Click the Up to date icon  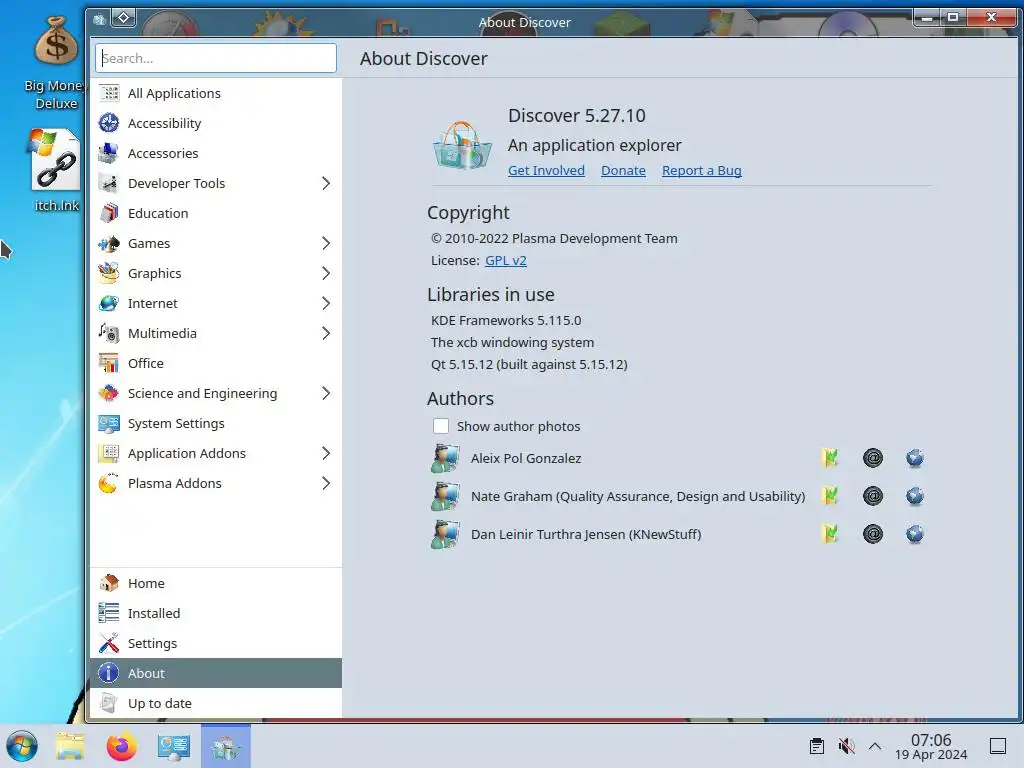[x=109, y=703]
